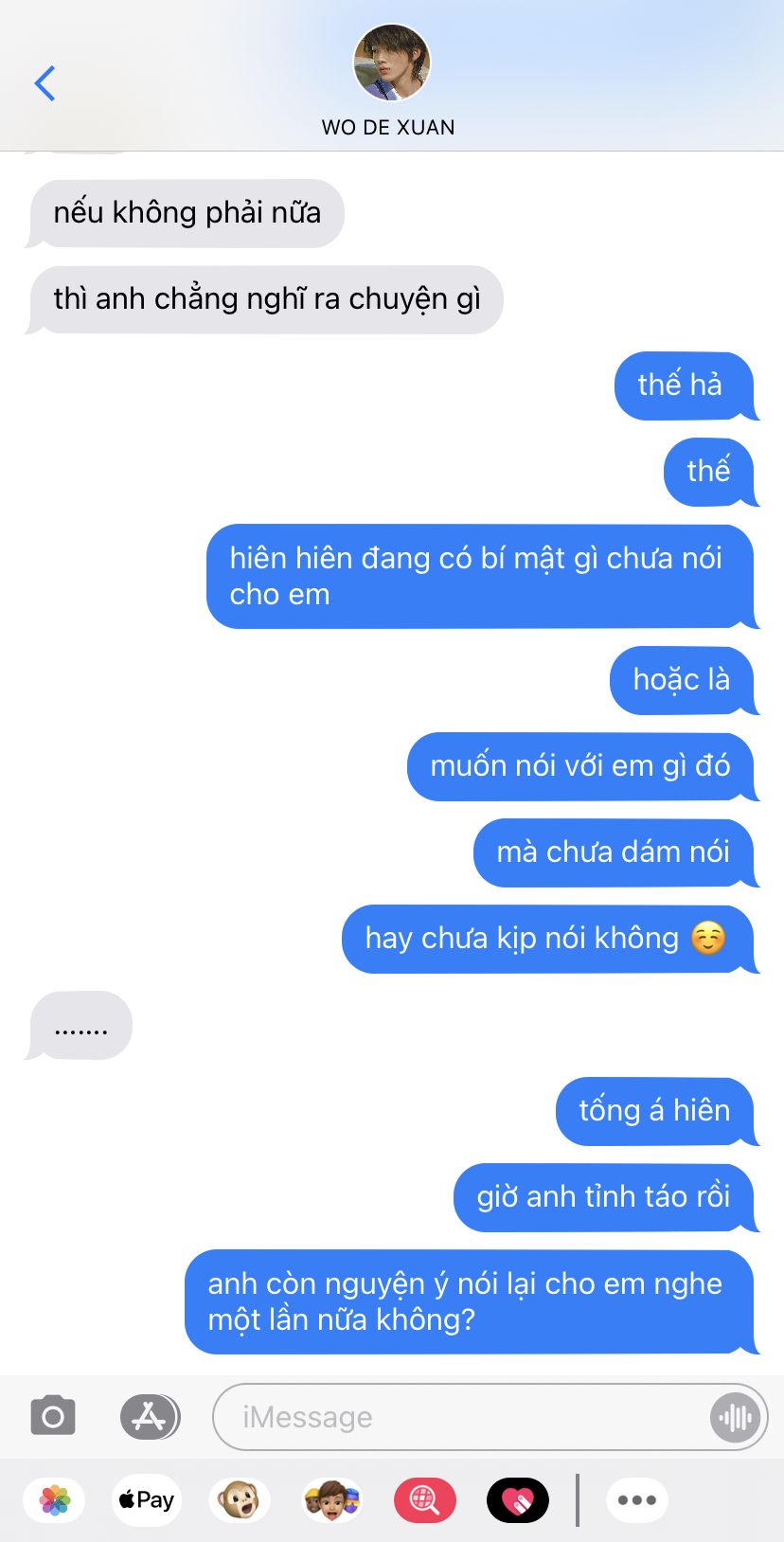Viewport: 784px width, 1542px height.
Task: Tap the "thì anh chẳng nghĩ ra chuyện gì" message
Action: [x=265, y=299]
